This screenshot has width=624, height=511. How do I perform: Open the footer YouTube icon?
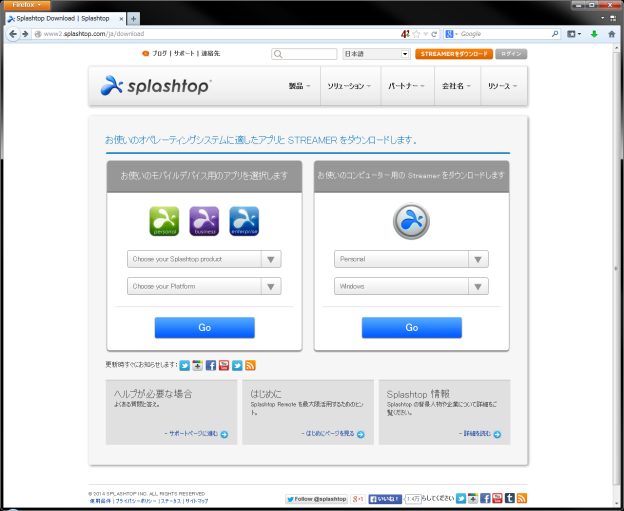[x=497, y=498]
